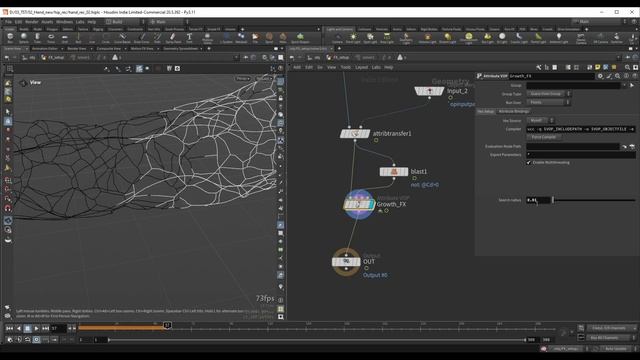The height and width of the screenshot is (360, 640).
Task: Open the Render menu
Action: click(31, 22)
